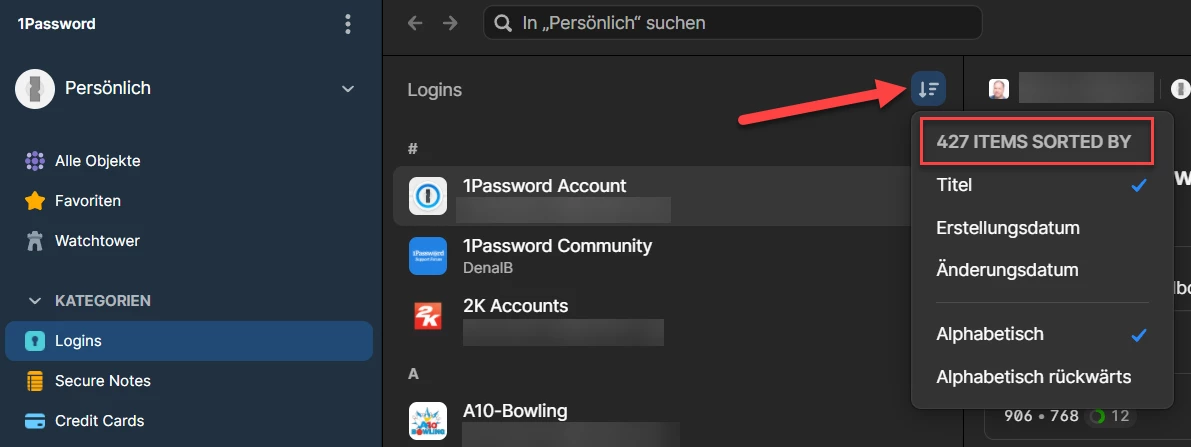The image size is (1191, 447).
Task: Expand the Persönlich account switcher
Action: [x=348, y=89]
